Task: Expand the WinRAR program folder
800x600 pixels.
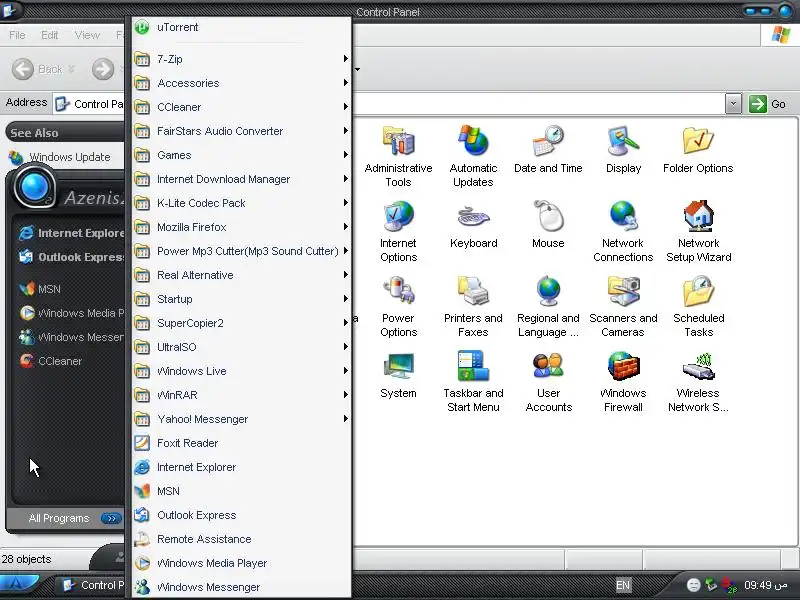Action: pyautogui.click(x=242, y=394)
